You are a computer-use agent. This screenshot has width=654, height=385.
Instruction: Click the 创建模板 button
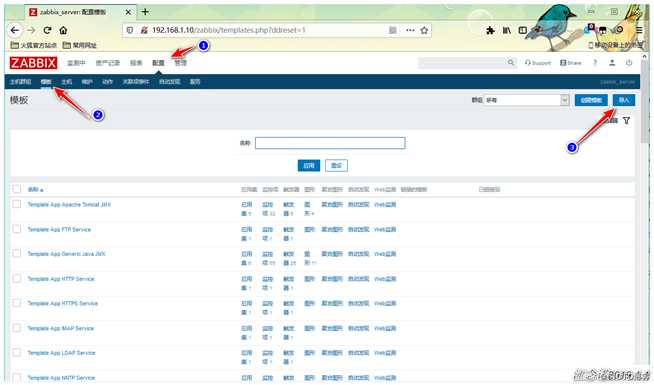click(x=591, y=100)
